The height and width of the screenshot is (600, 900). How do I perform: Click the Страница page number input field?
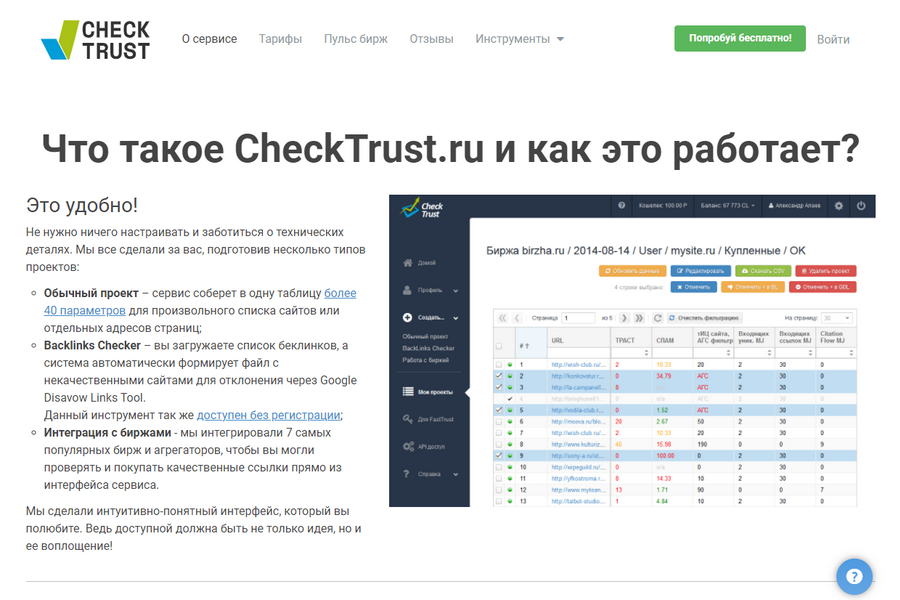[x=579, y=318]
